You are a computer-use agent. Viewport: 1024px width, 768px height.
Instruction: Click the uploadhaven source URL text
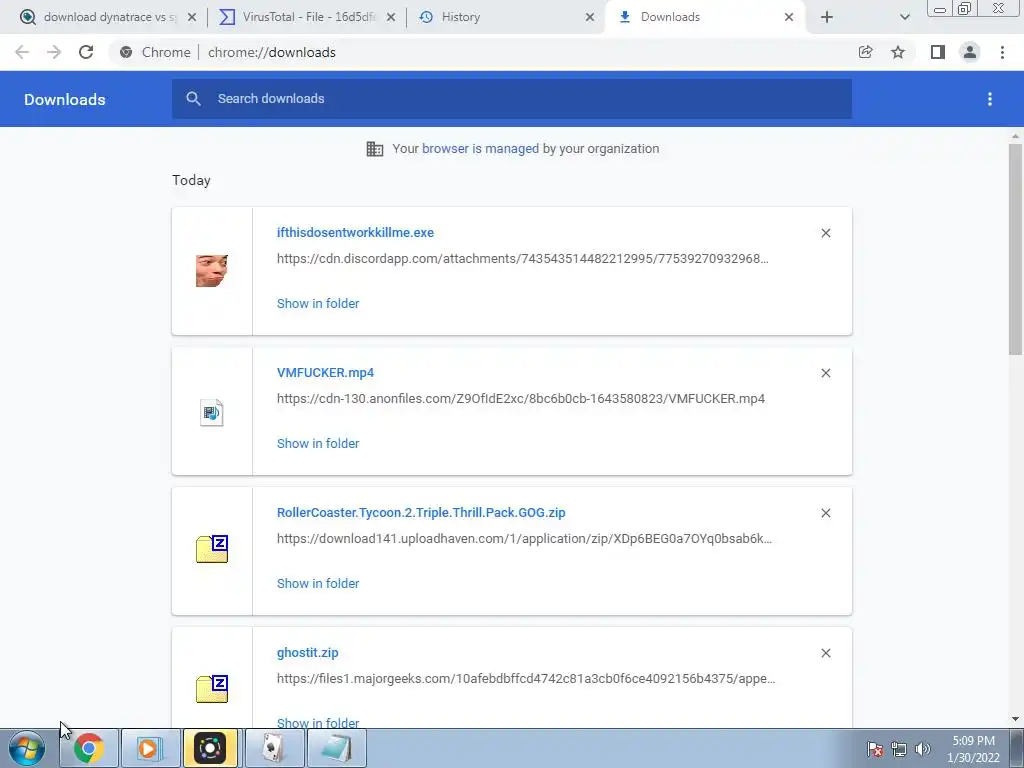524,539
